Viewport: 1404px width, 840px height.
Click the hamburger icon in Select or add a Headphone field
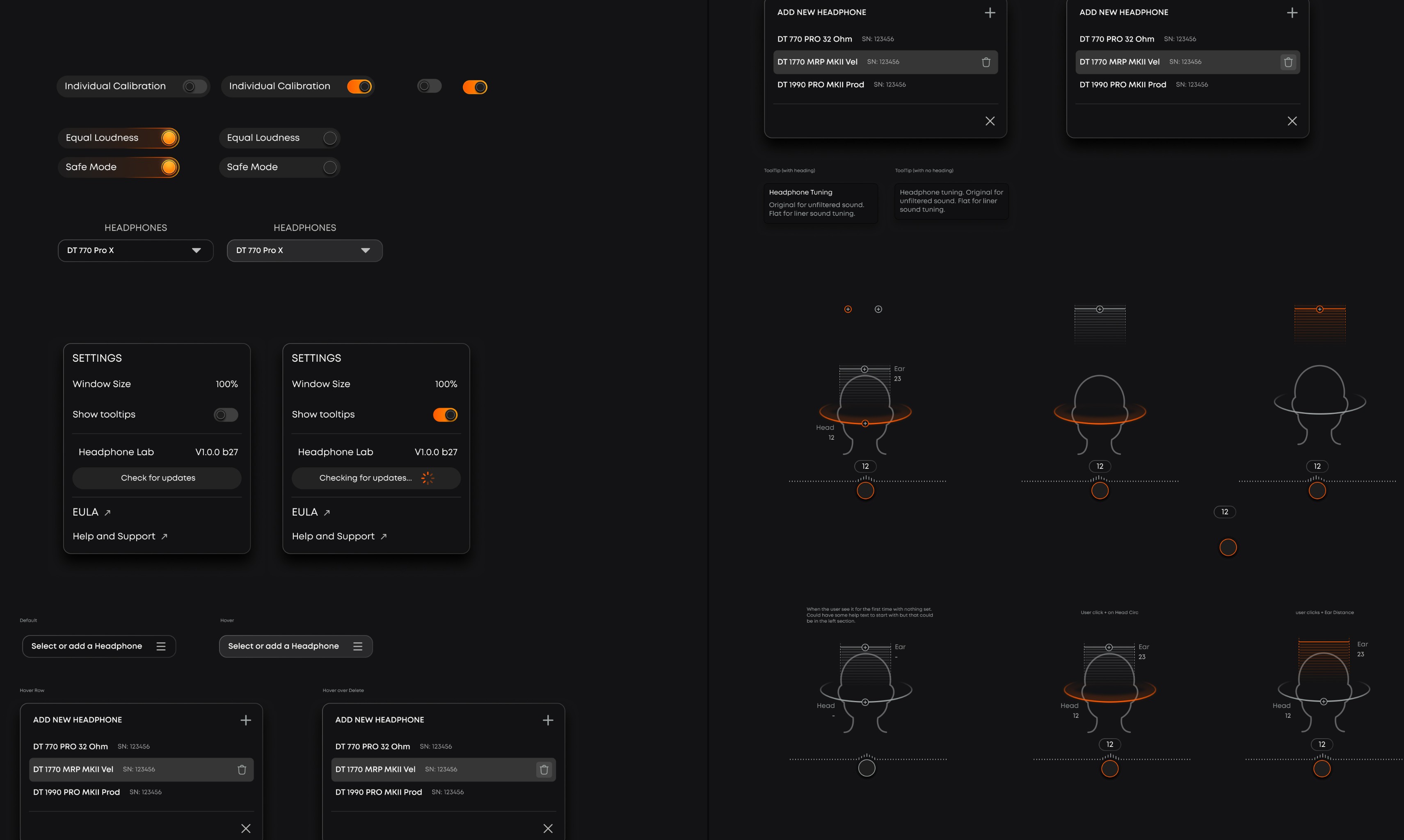161,646
